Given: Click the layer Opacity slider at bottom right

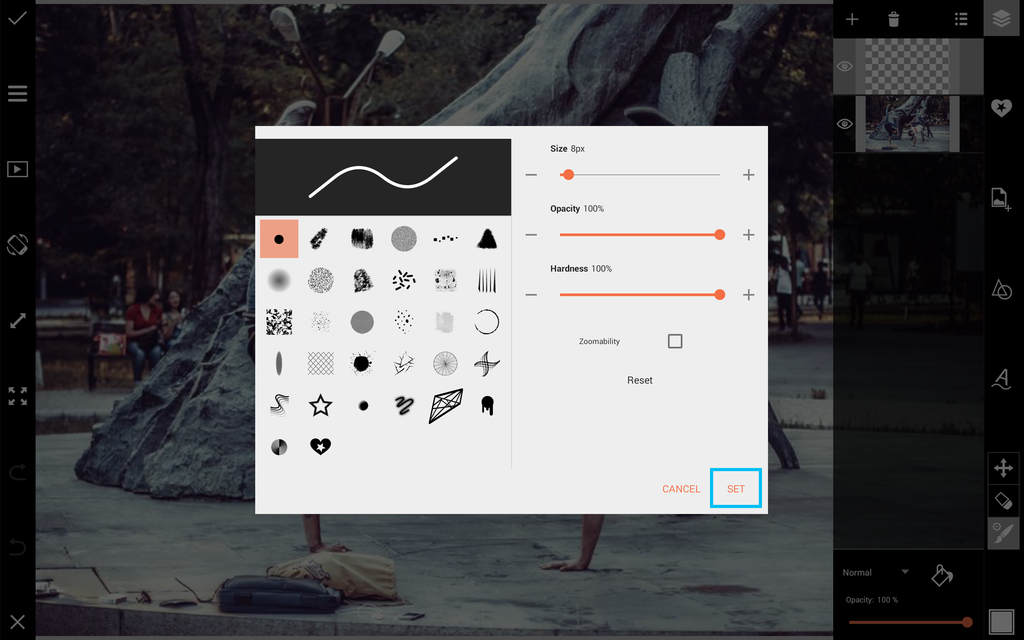Looking at the screenshot, I should click(910, 622).
